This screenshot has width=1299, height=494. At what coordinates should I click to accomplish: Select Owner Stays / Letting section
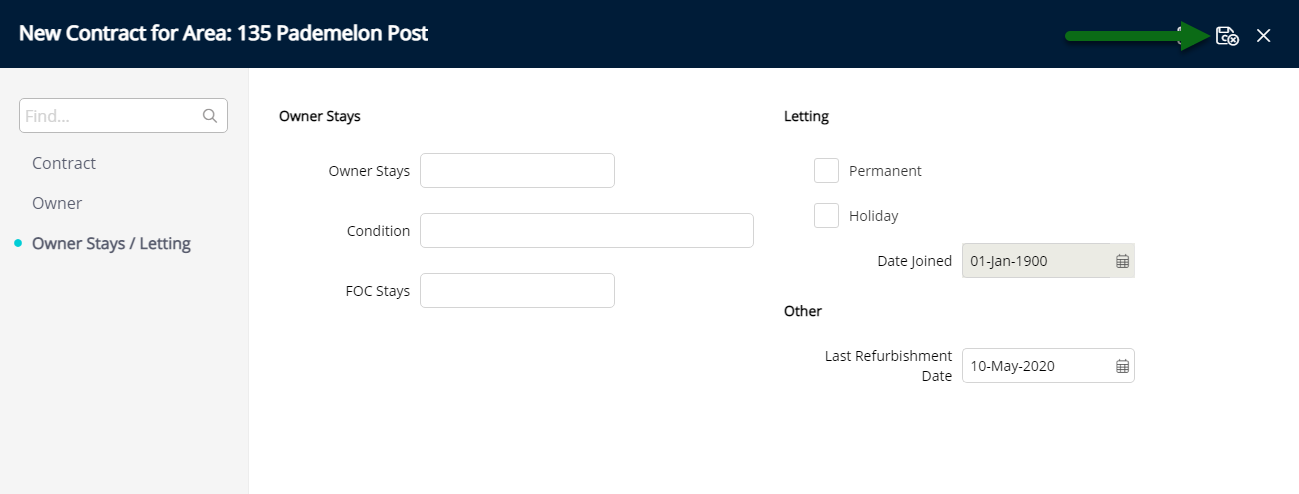pyautogui.click(x=111, y=243)
